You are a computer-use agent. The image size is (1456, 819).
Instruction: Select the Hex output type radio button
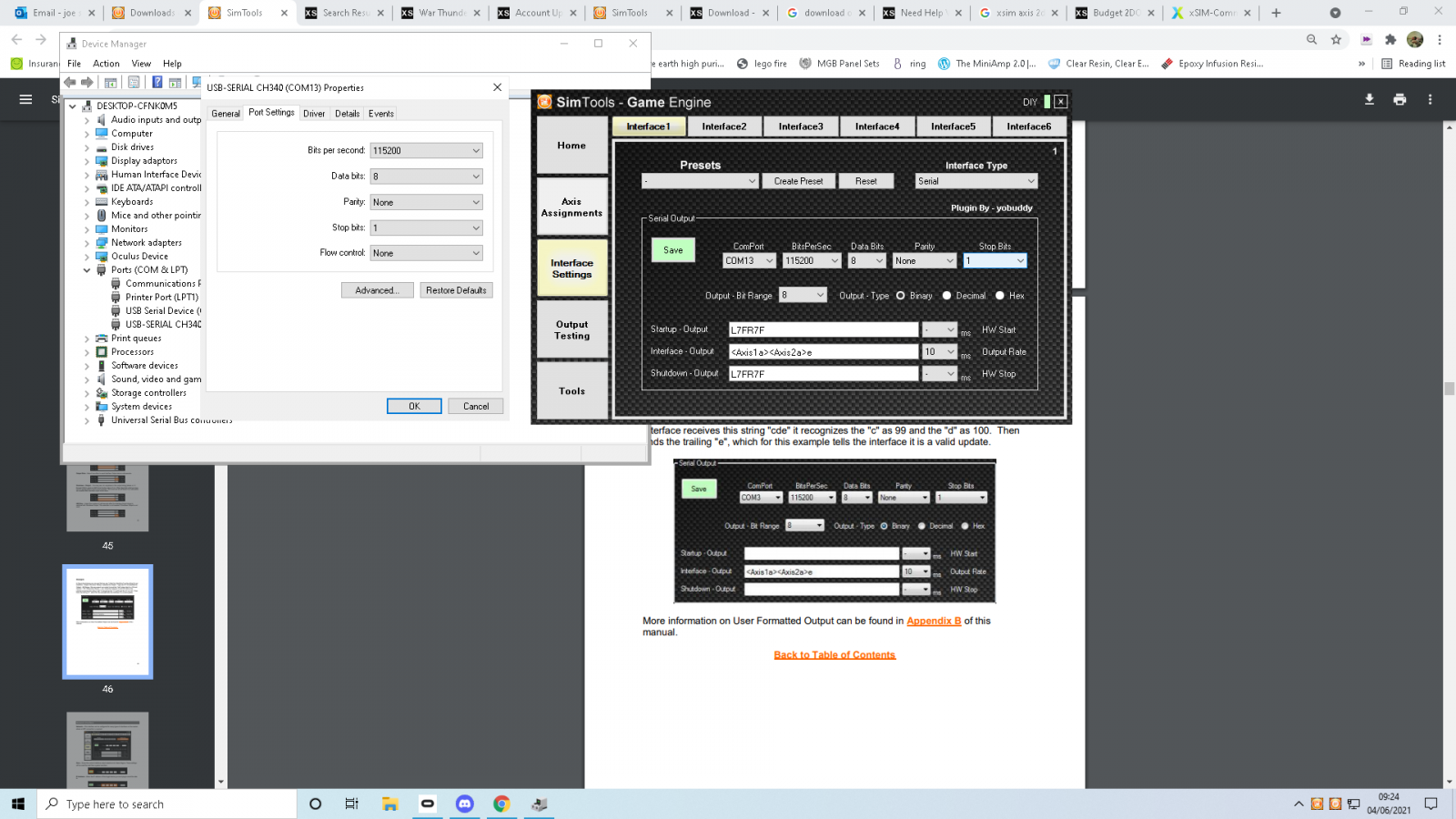point(999,296)
